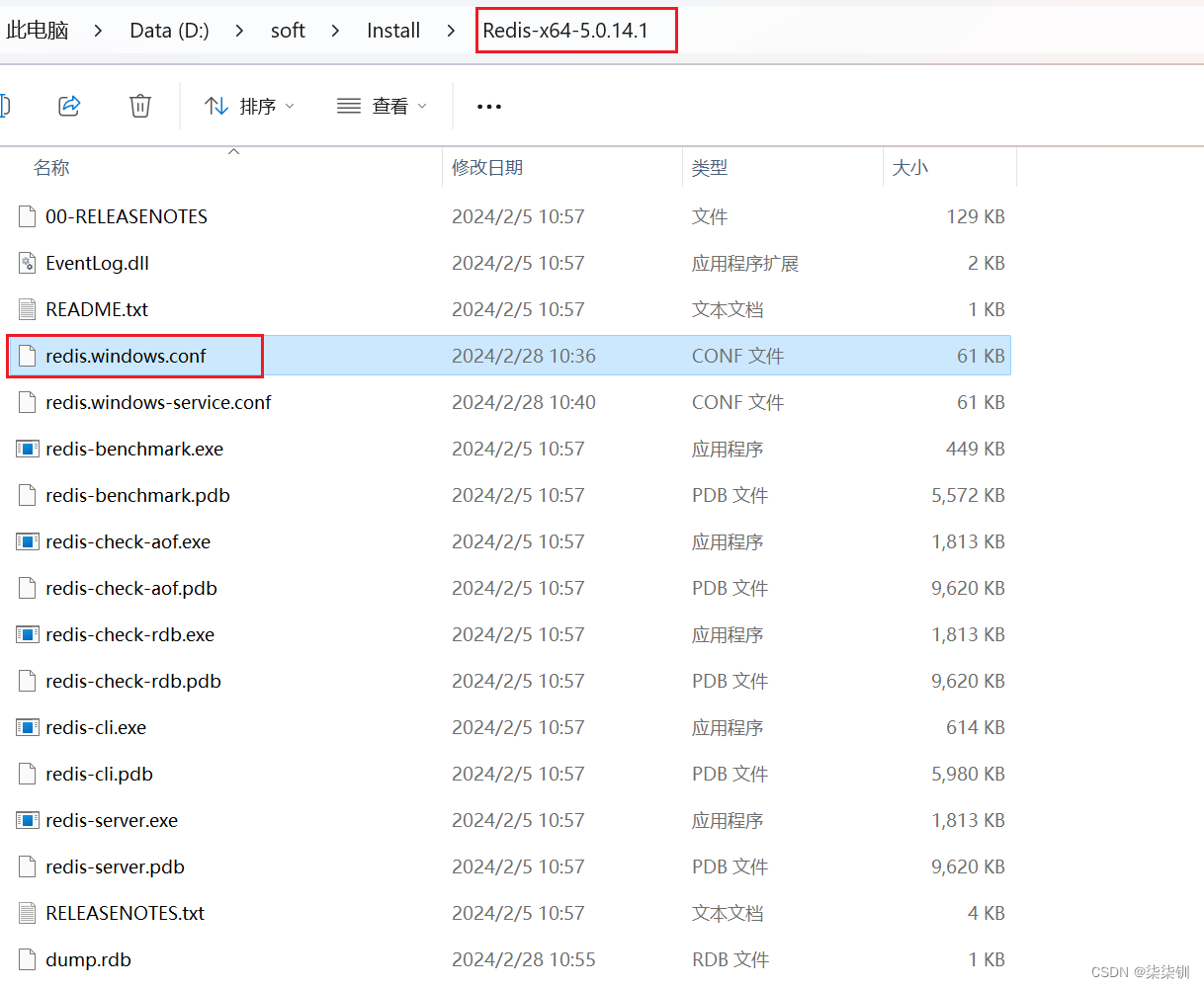
Task: Open the see-more (...) toolbar menu
Action: 488,106
